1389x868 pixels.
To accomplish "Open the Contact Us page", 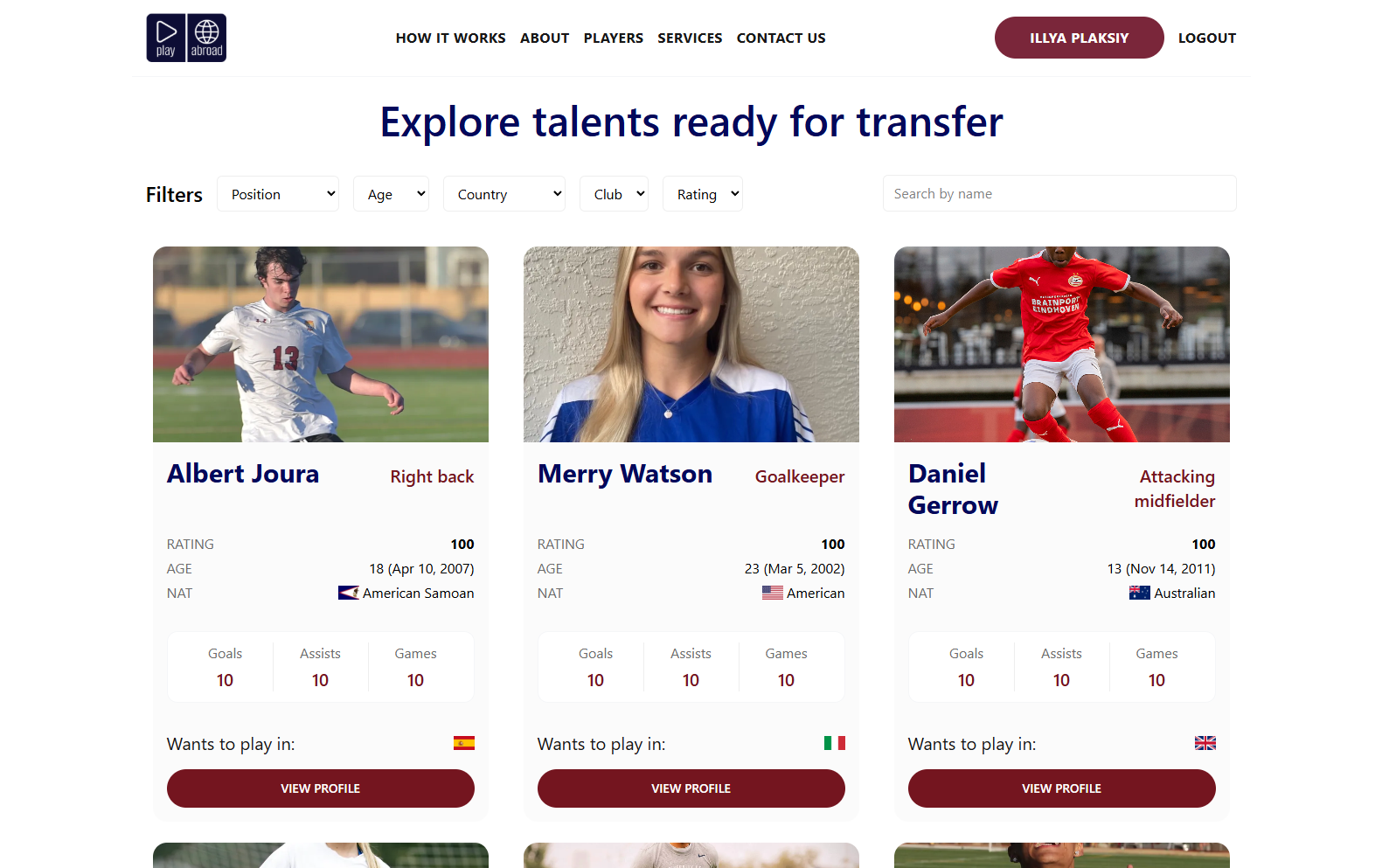I will 781,38.
